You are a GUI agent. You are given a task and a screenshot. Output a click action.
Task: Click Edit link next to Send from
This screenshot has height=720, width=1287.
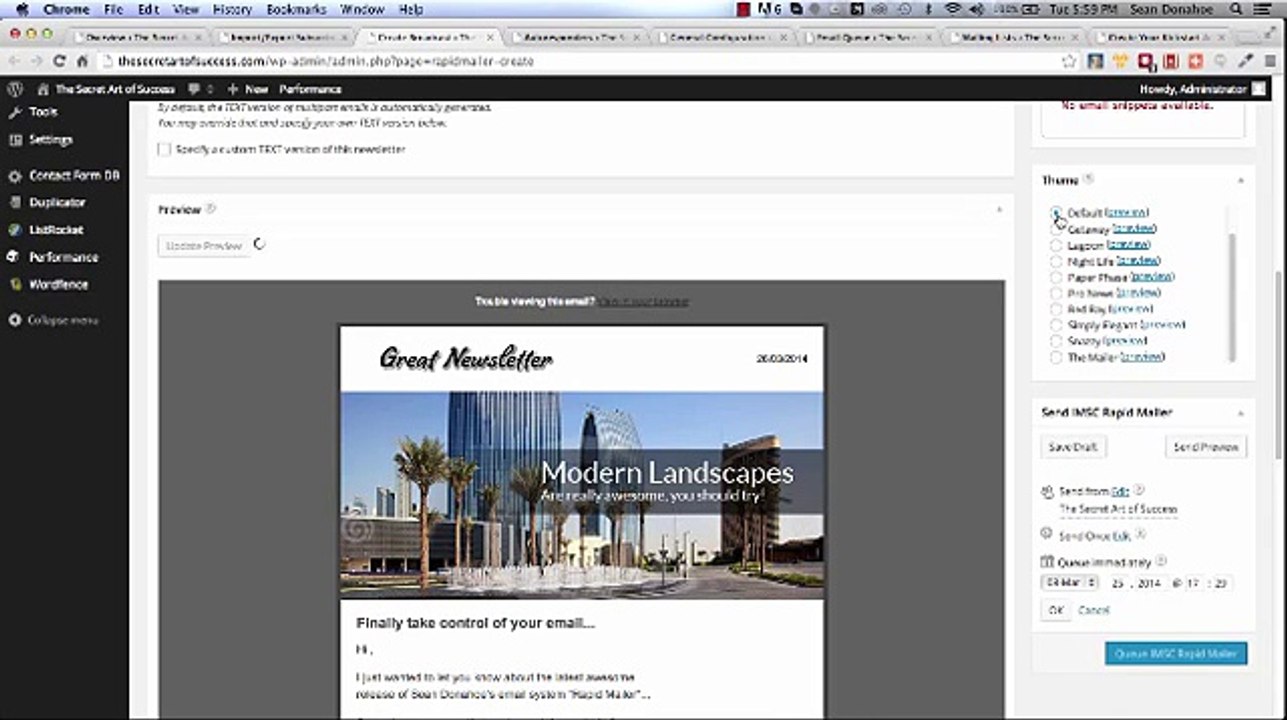(x=1120, y=491)
